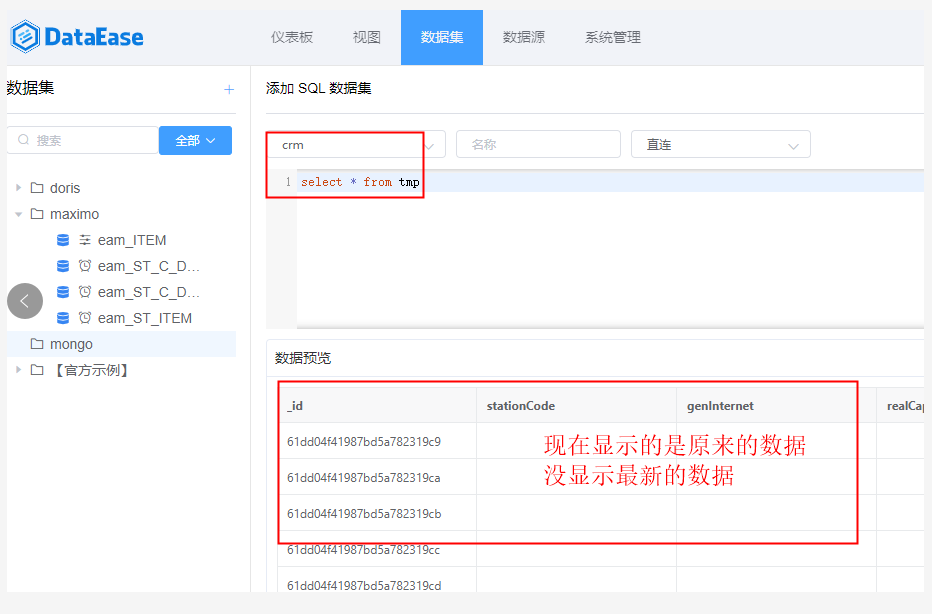Click the doris folder icon
932x614 pixels.
(x=37, y=188)
